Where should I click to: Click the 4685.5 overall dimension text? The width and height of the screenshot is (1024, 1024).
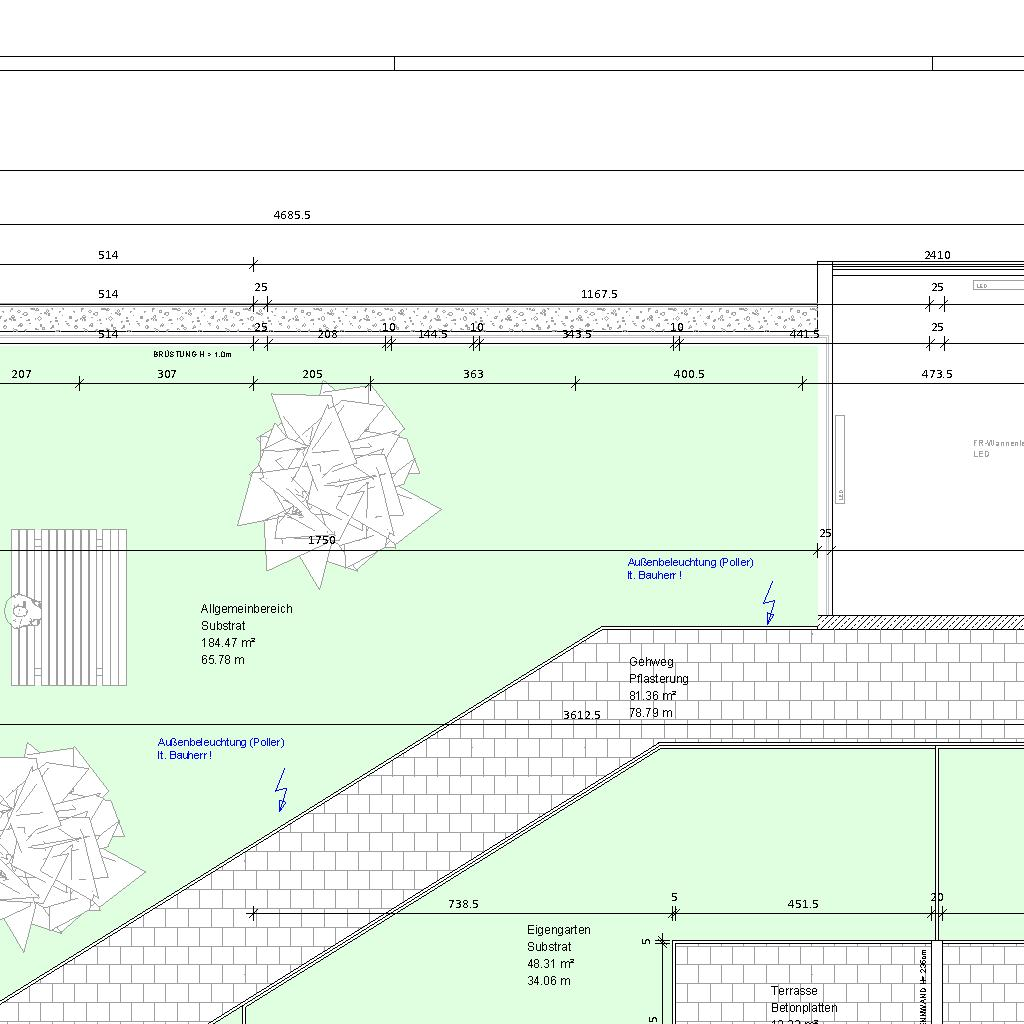coord(292,215)
